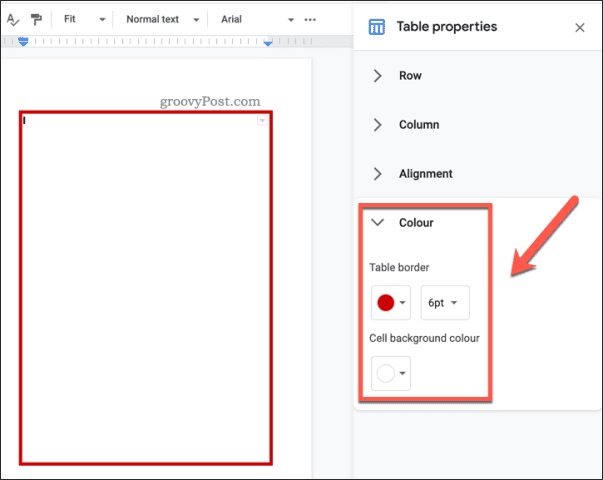
Task: Collapse the Colour section
Action: coord(402,223)
